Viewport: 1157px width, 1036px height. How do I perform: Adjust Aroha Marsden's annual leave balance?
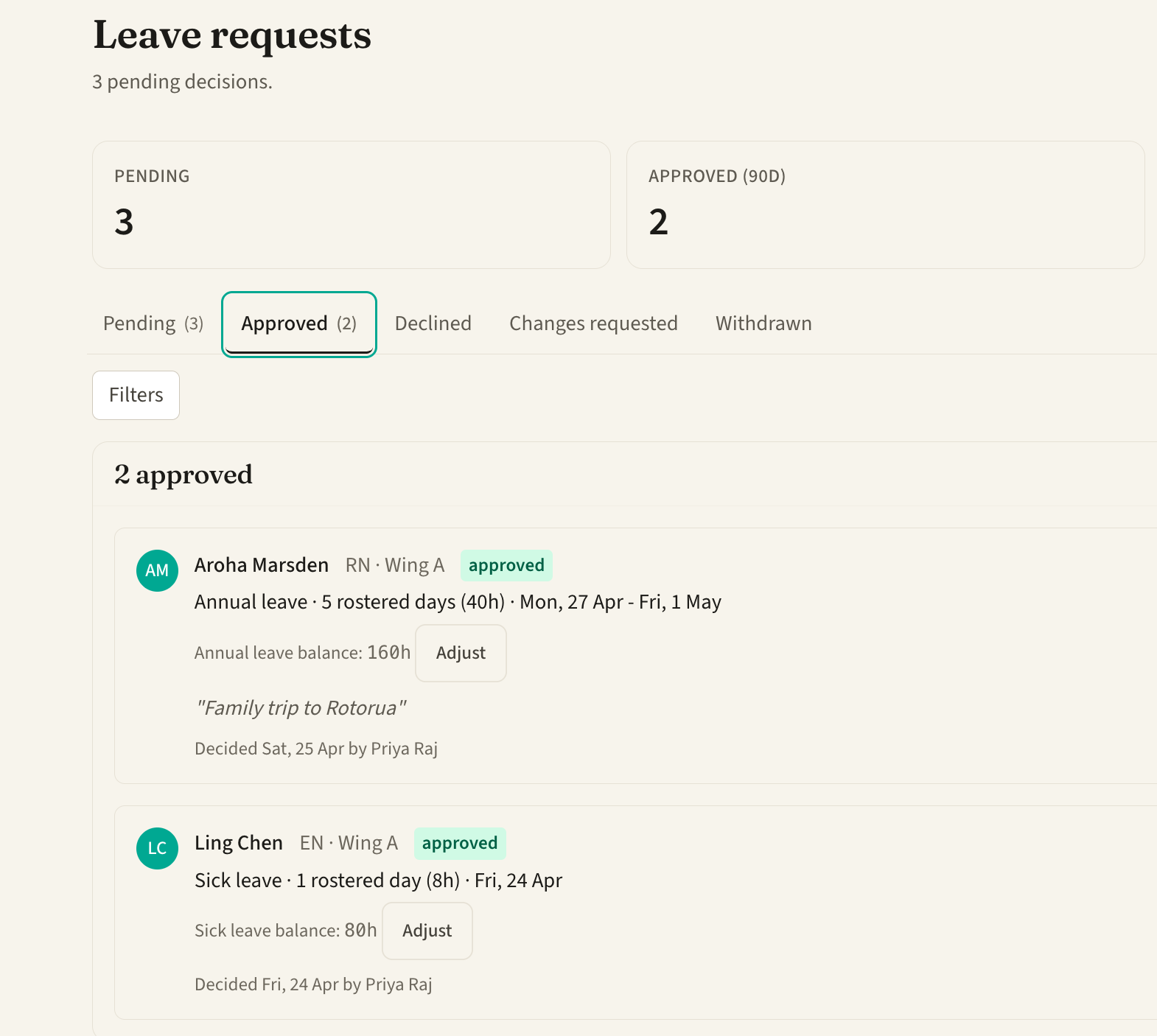point(461,653)
